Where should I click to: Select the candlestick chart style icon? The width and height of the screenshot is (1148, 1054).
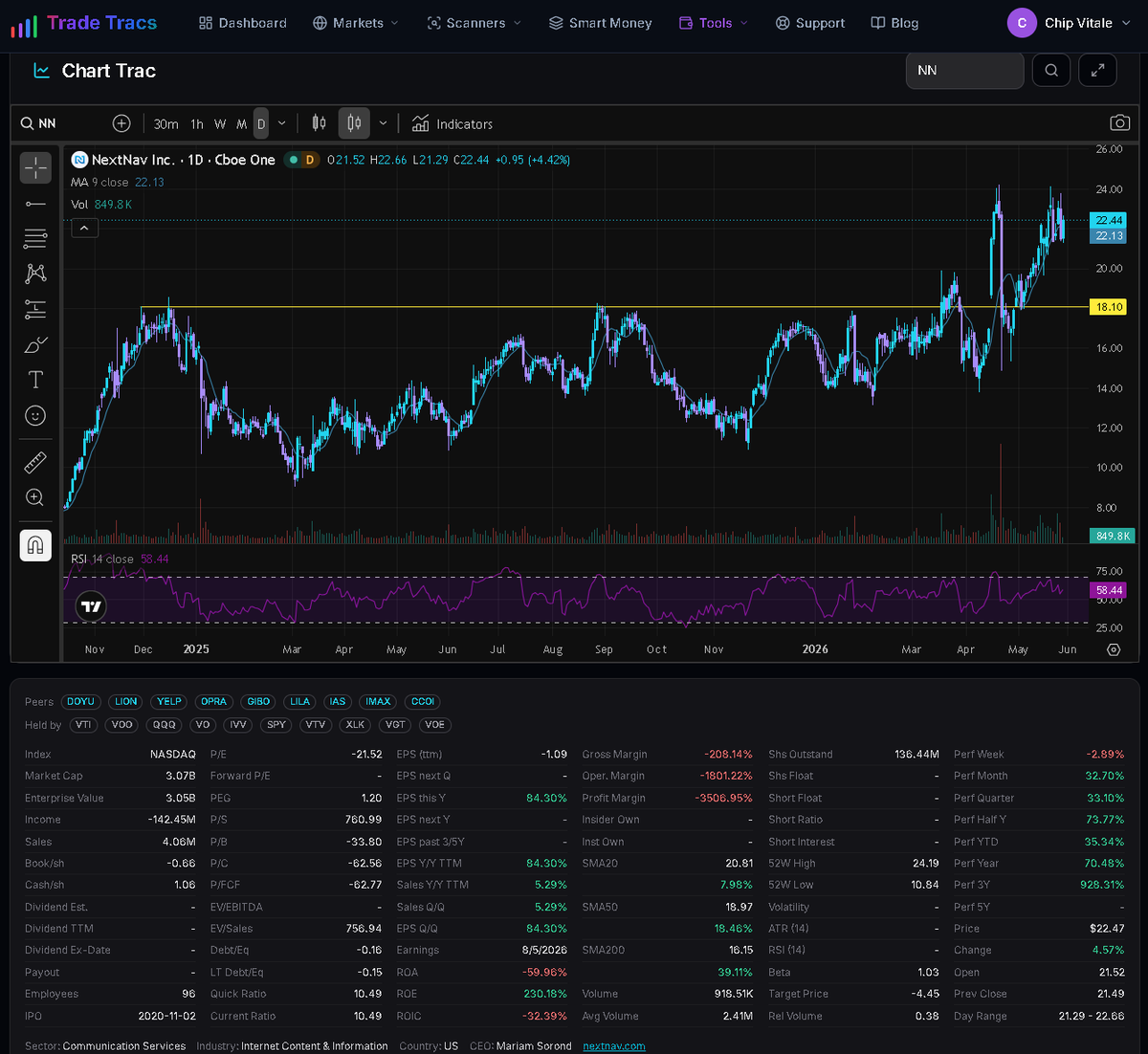pos(354,123)
